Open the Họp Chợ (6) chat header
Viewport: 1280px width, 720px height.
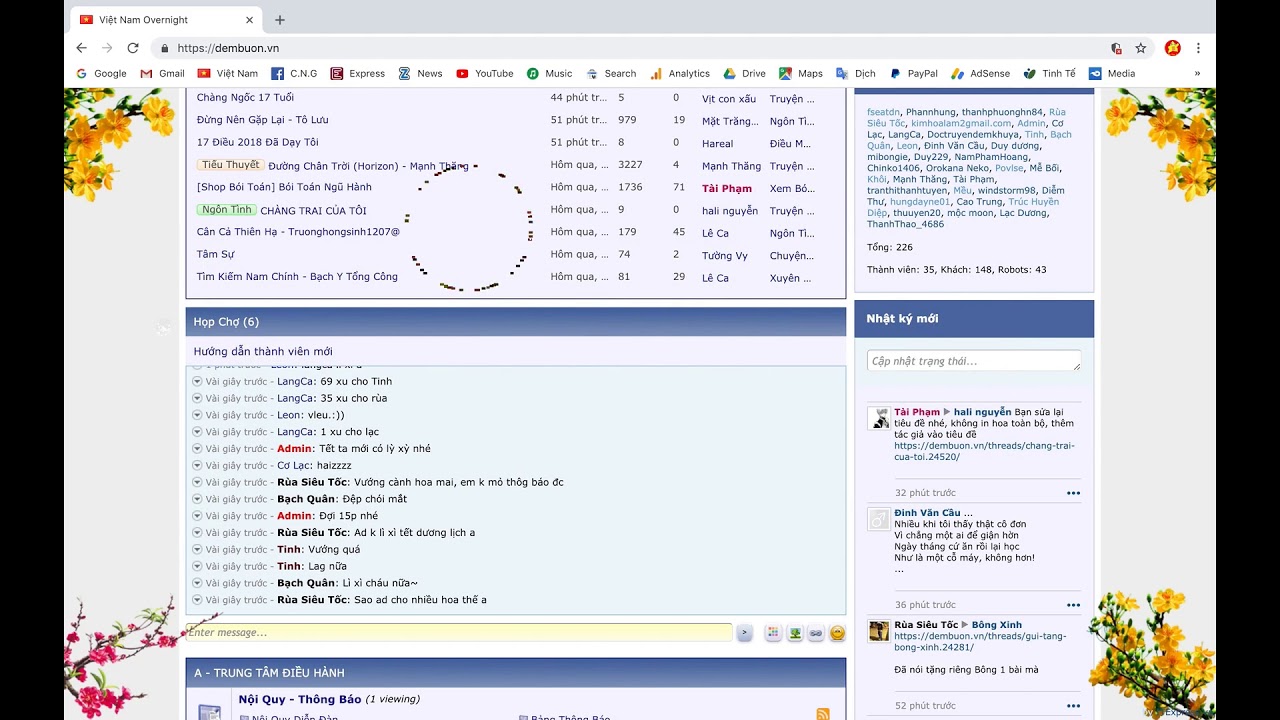pos(226,322)
